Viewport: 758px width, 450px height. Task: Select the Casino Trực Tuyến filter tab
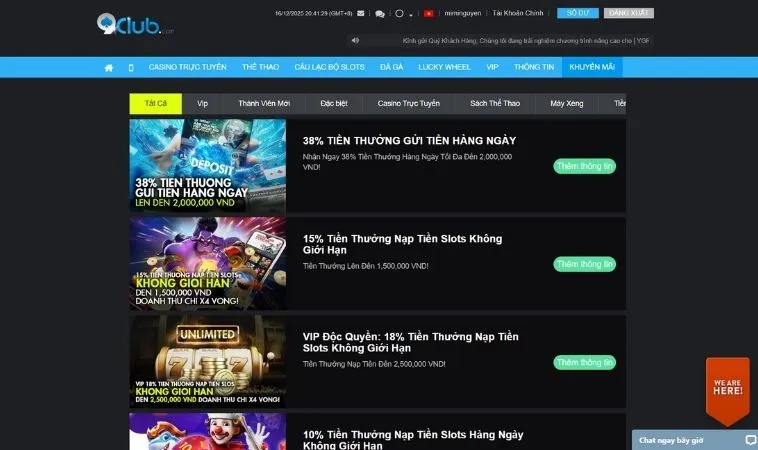click(408, 103)
